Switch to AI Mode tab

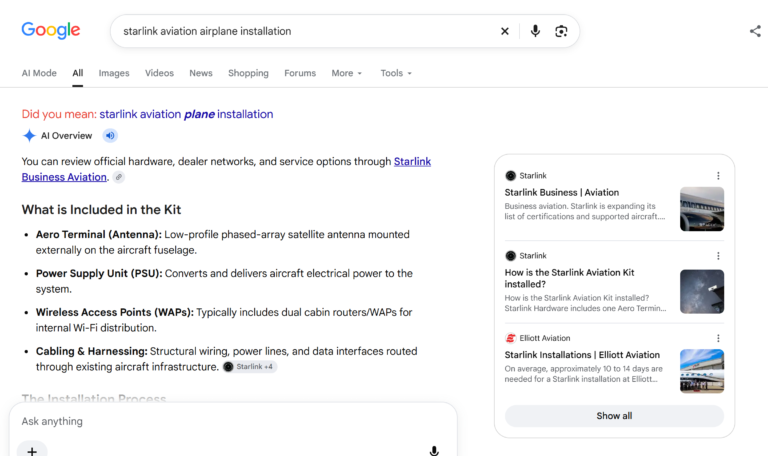pyautogui.click(x=39, y=73)
